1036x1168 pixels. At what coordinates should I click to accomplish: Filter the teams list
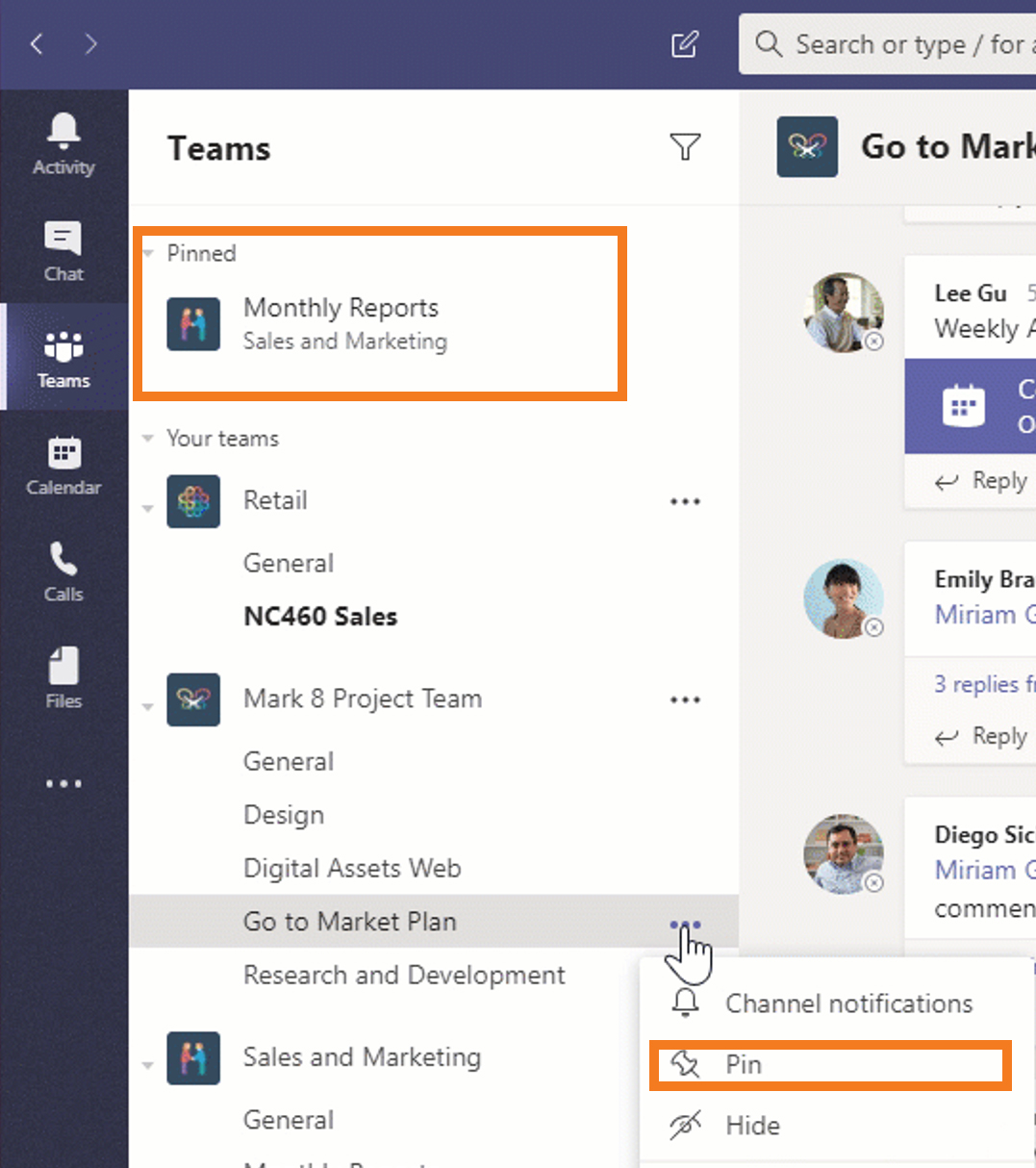click(x=685, y=147)
